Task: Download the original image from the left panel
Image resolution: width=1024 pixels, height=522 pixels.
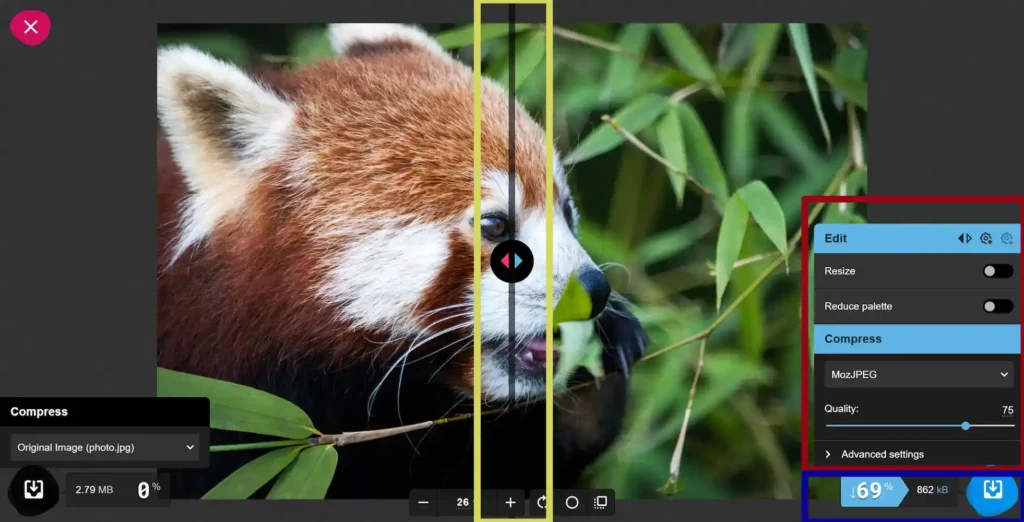Action: [x=33, y=489]
